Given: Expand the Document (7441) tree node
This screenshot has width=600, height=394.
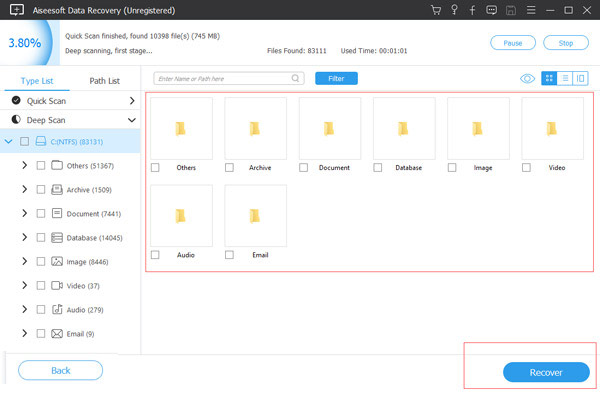Looking at the screenshot, I should (x=24, y=213).
